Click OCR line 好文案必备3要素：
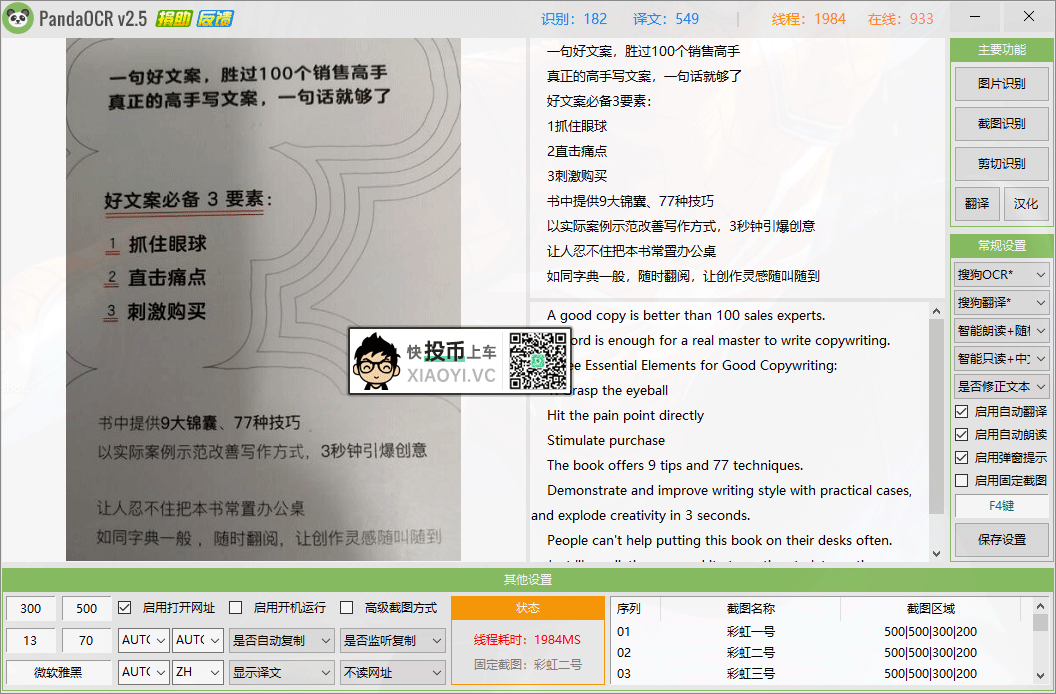Viewport: 1056px width, 694px height. 599,101
